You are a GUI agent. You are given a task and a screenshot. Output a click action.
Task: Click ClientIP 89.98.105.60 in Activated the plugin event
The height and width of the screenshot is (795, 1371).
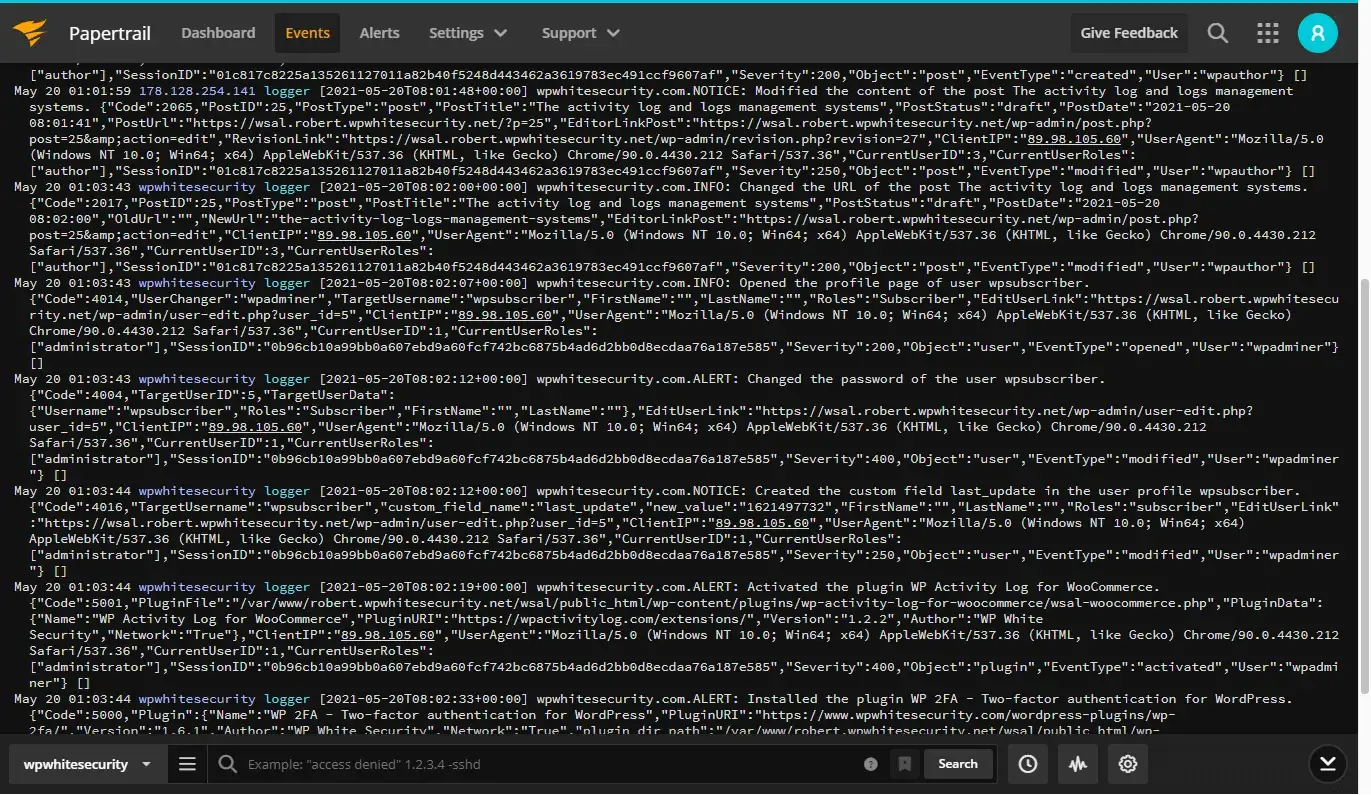(x=388, y=635)
